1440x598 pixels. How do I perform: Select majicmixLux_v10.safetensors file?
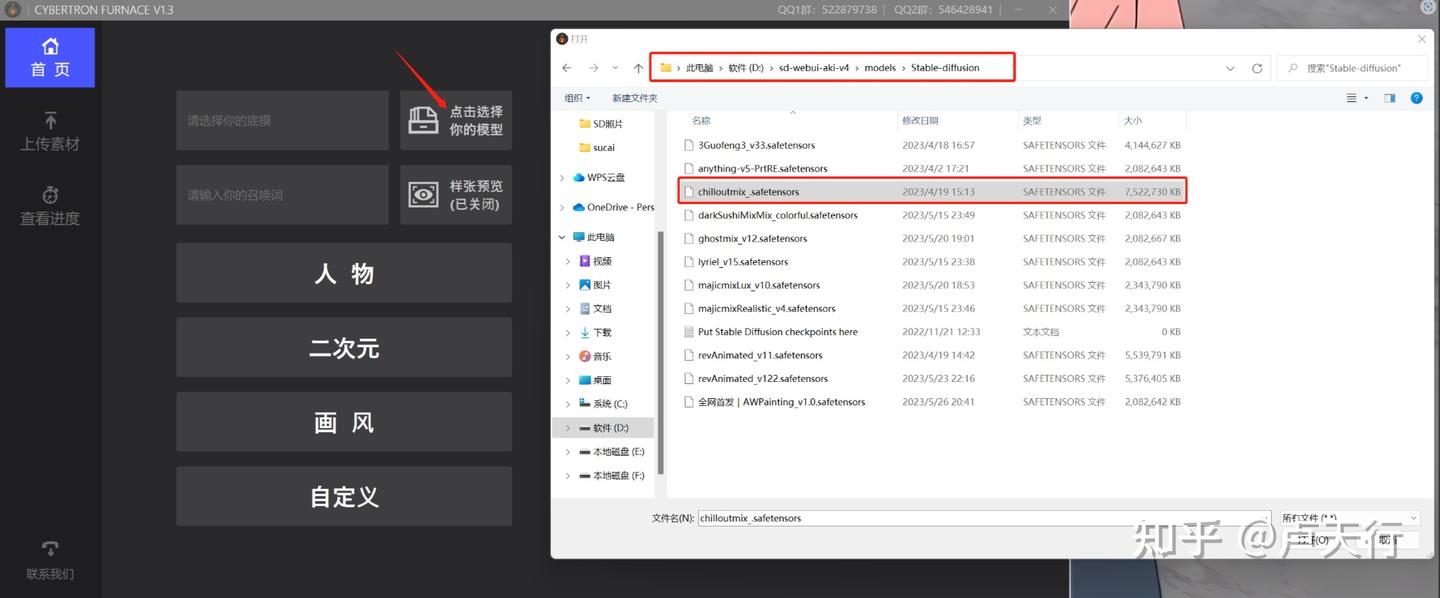pyautogui.click(x=932, y=285)
